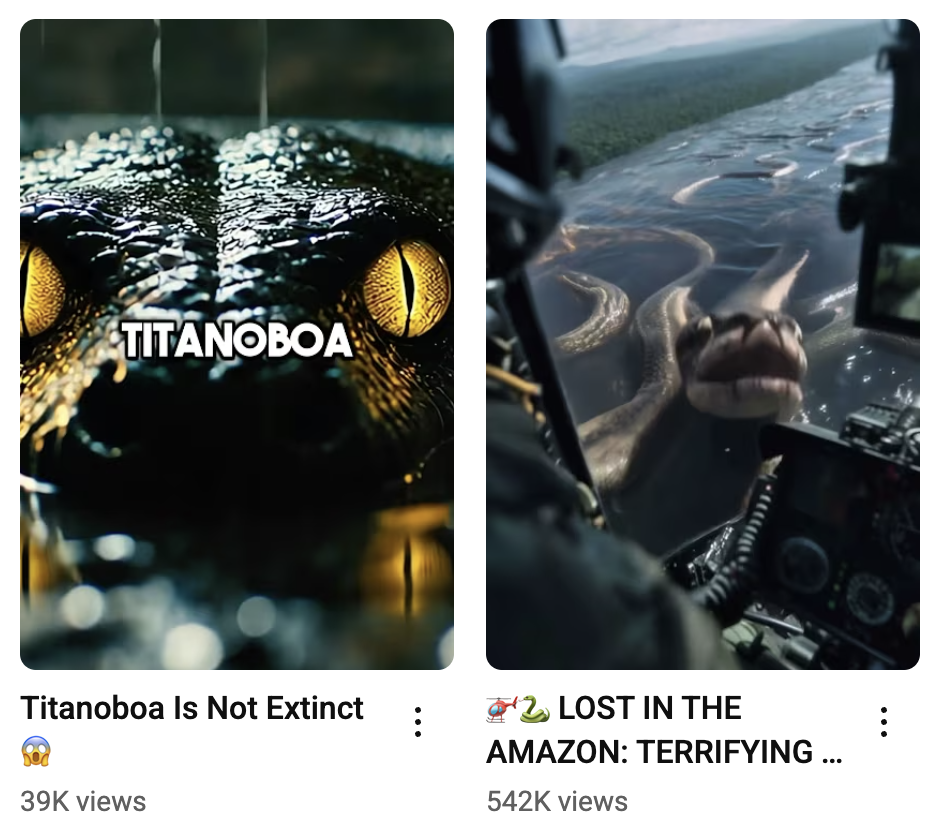
Task: Click the green snake emoji in the title
Action: tap(535, 709)
